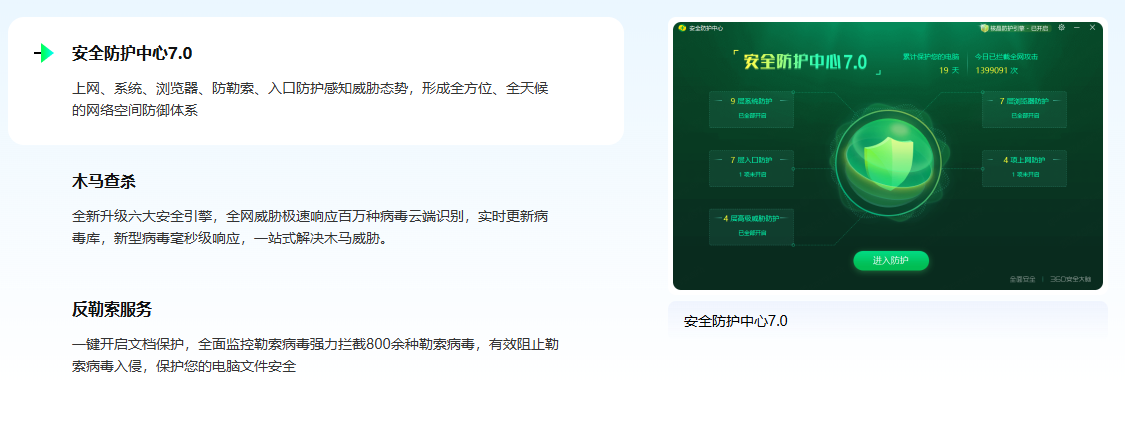Click the 360 logo in preview title bar
This screenshot has width=1125, height=433.
pos(682,28)
